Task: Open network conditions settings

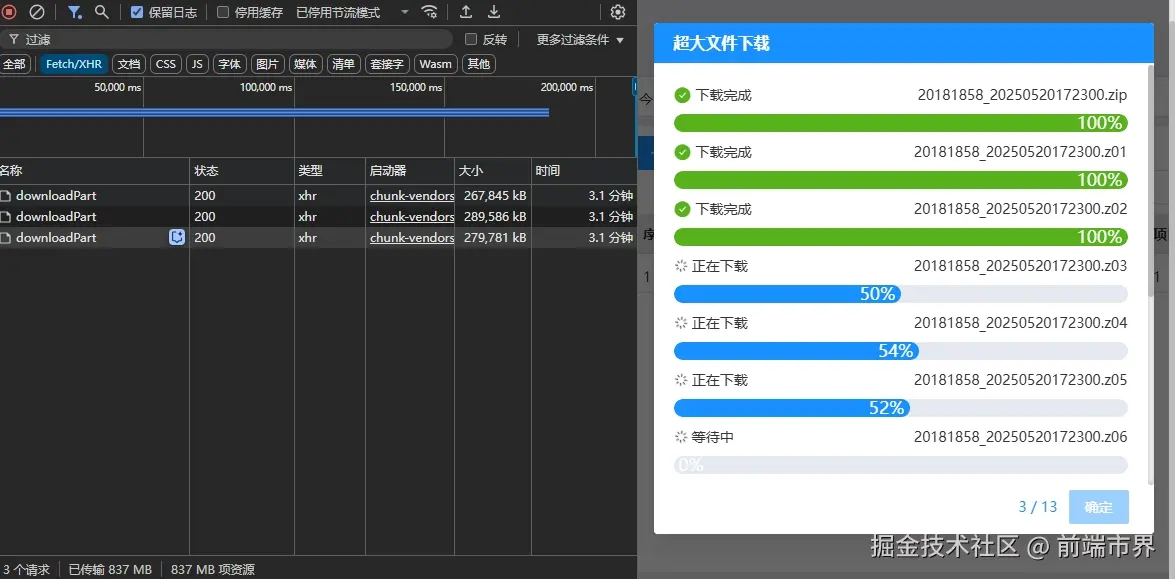Action: click(429, 13)
